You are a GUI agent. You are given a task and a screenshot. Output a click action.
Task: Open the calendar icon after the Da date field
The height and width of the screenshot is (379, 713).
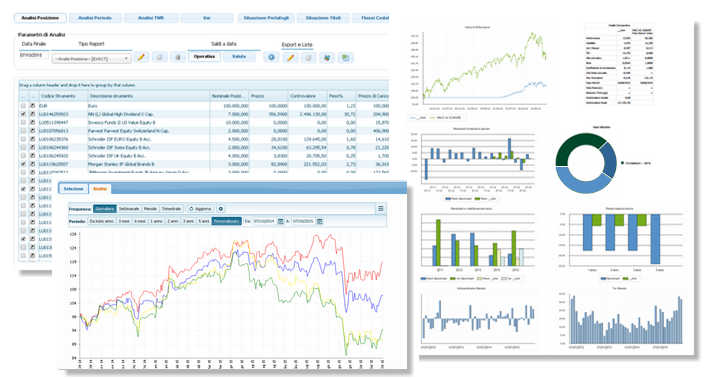281,221
